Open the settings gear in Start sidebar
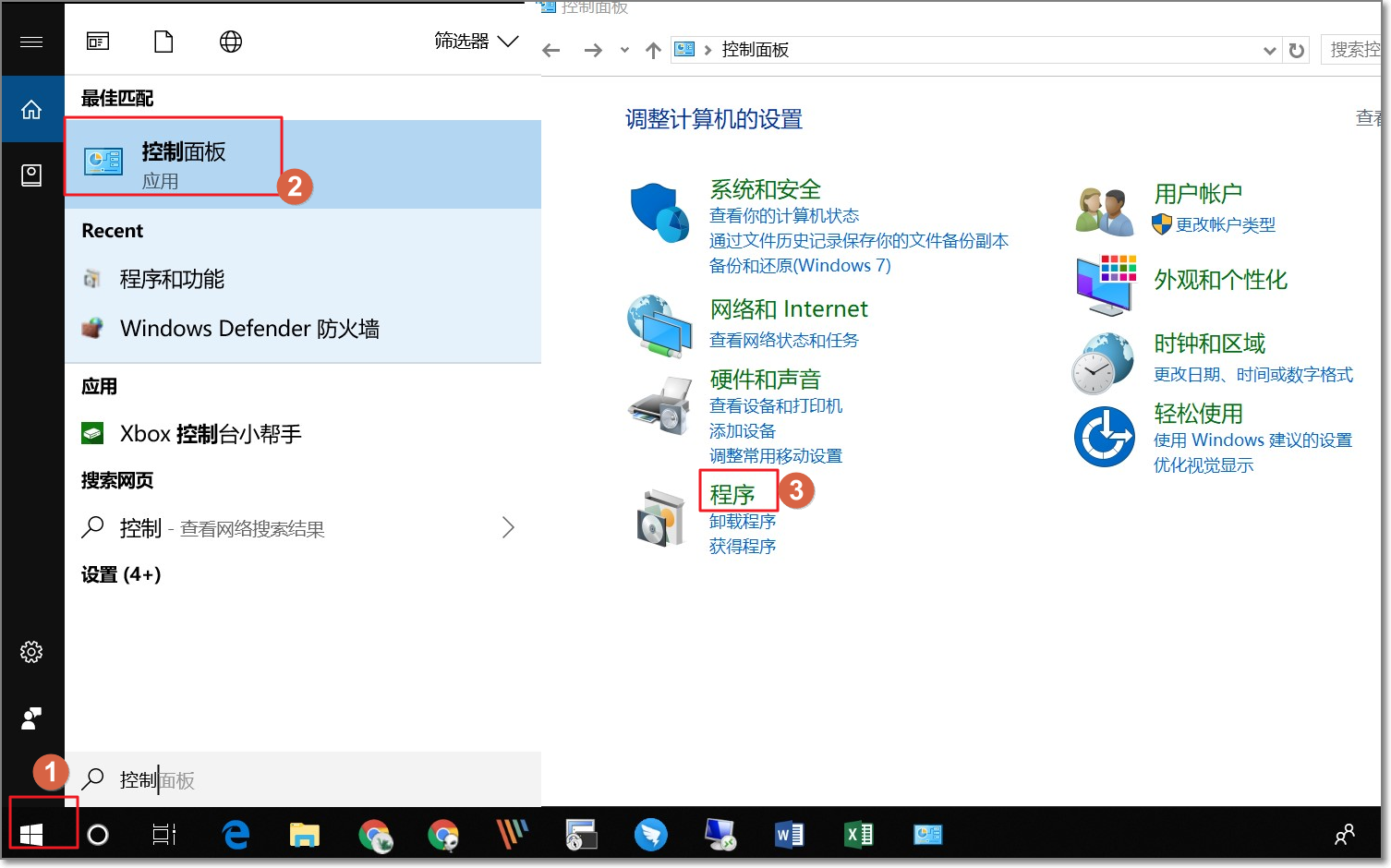This screenshot has width=1391, height=868. (31, 652)
